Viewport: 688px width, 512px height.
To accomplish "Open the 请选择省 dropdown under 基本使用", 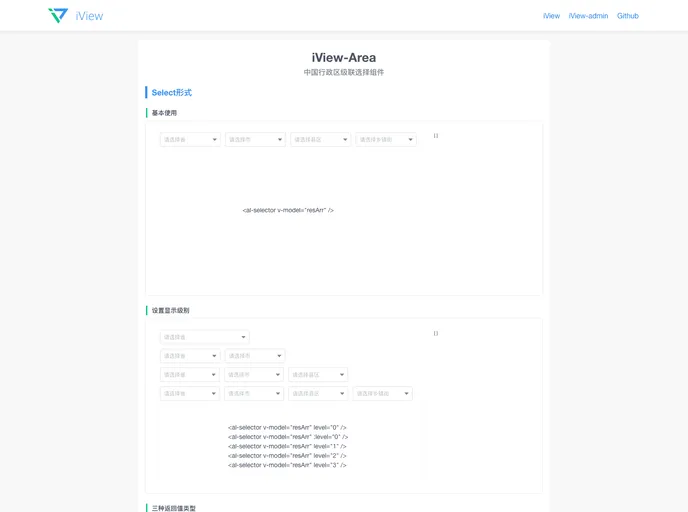I will pos(190,140).
